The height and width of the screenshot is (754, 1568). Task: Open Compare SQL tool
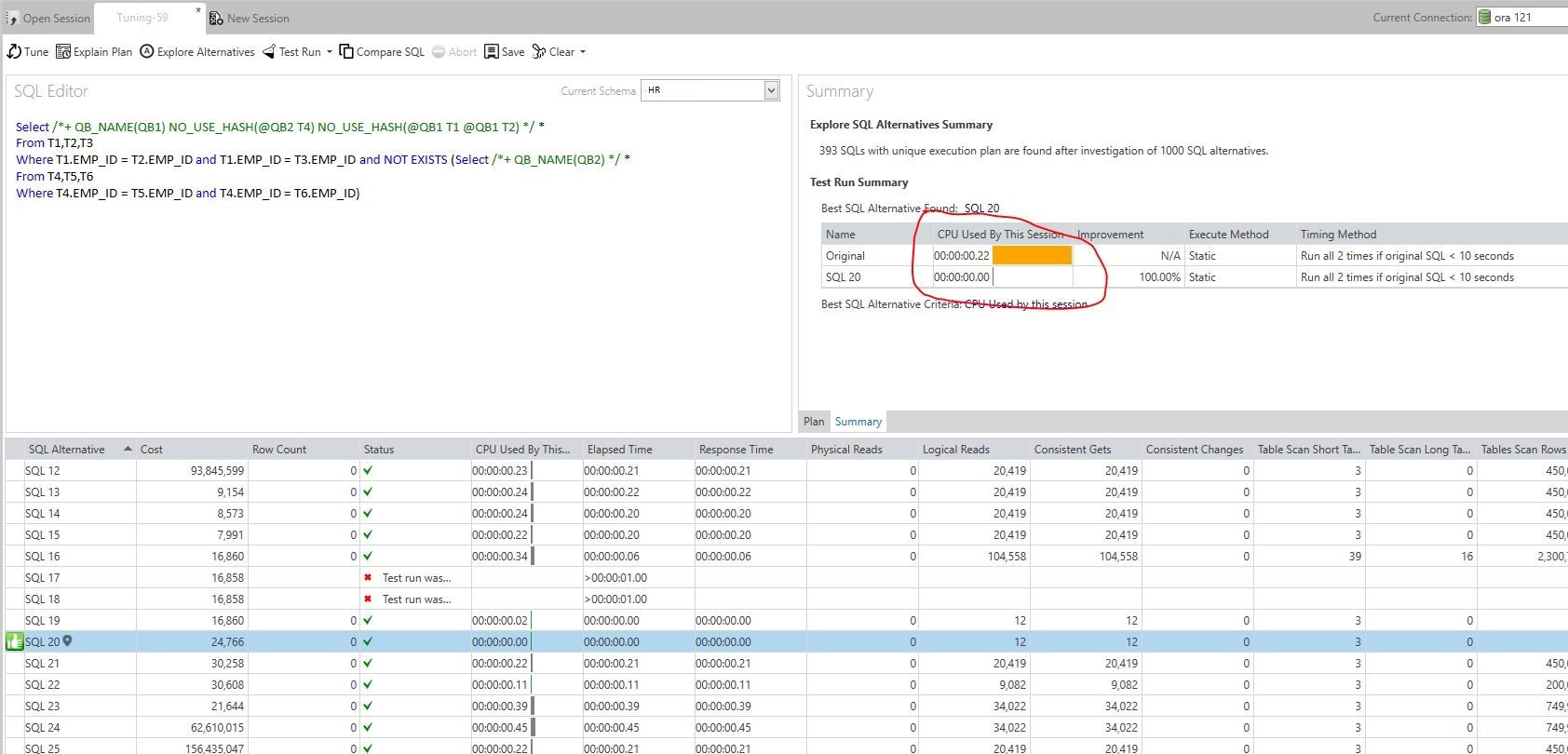346,52
